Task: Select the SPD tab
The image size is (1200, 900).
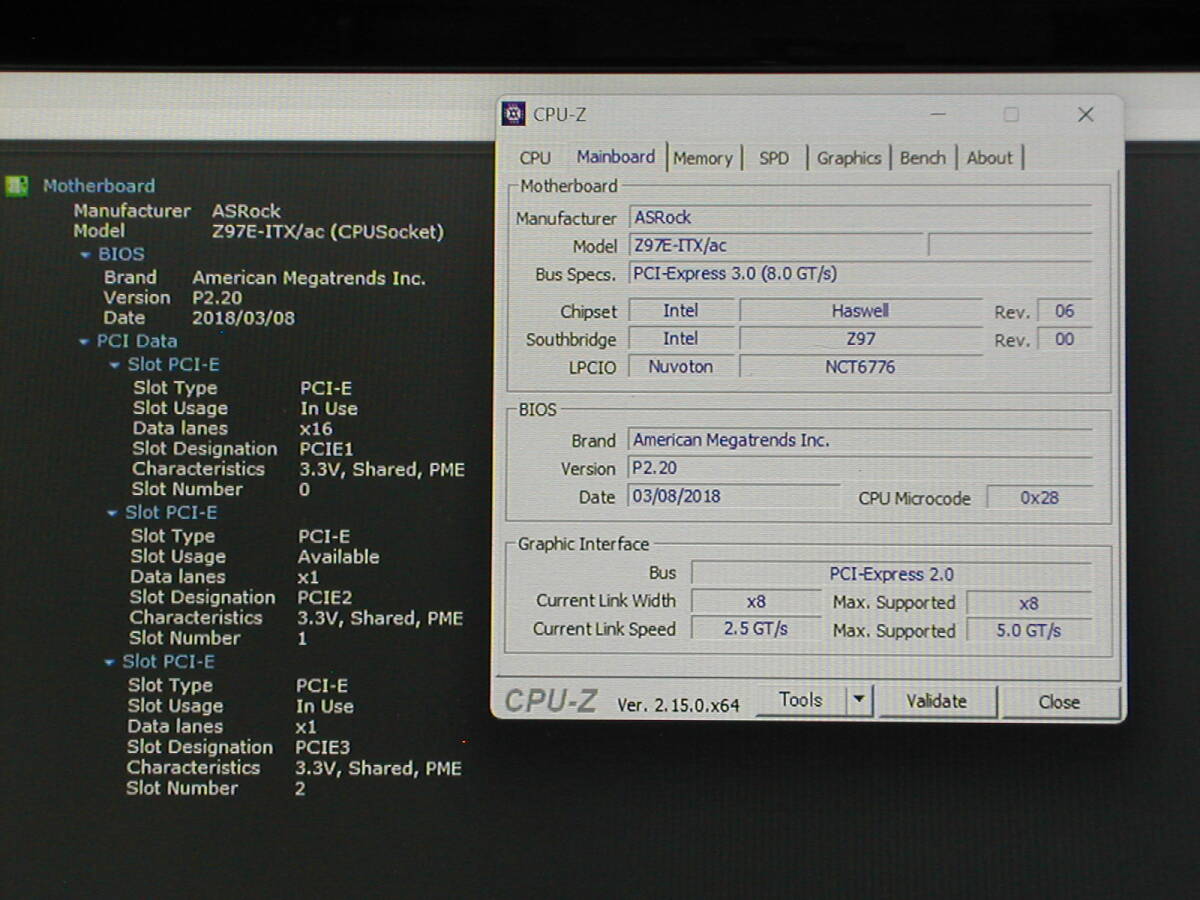Action: coord(774,158)
